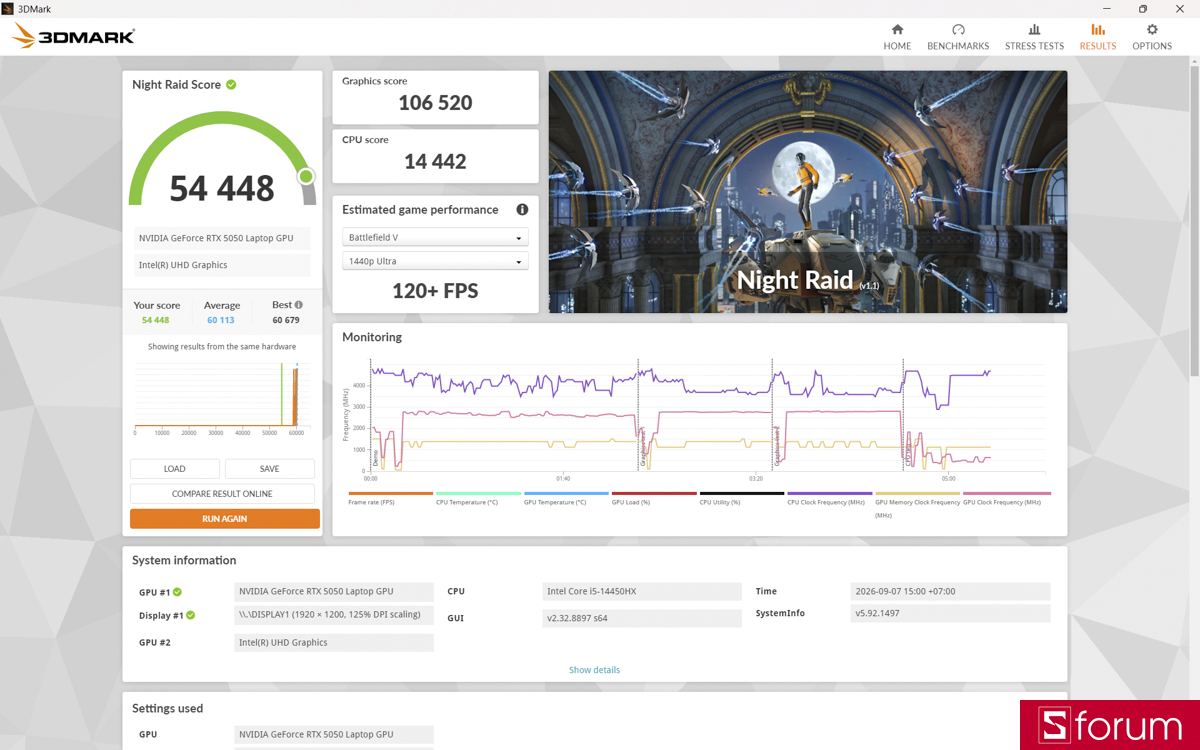The height and width of the screenshot is (750, 1200).
Task: Click the orange RUN AGAIN button
Action: pos(225,519)
